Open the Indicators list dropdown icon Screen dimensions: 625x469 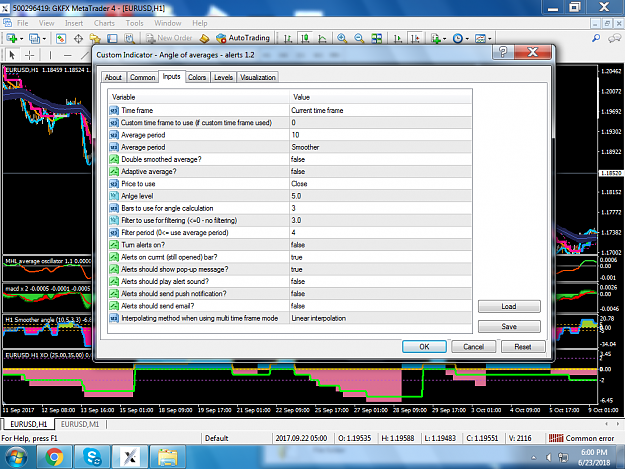coord(438,38)
